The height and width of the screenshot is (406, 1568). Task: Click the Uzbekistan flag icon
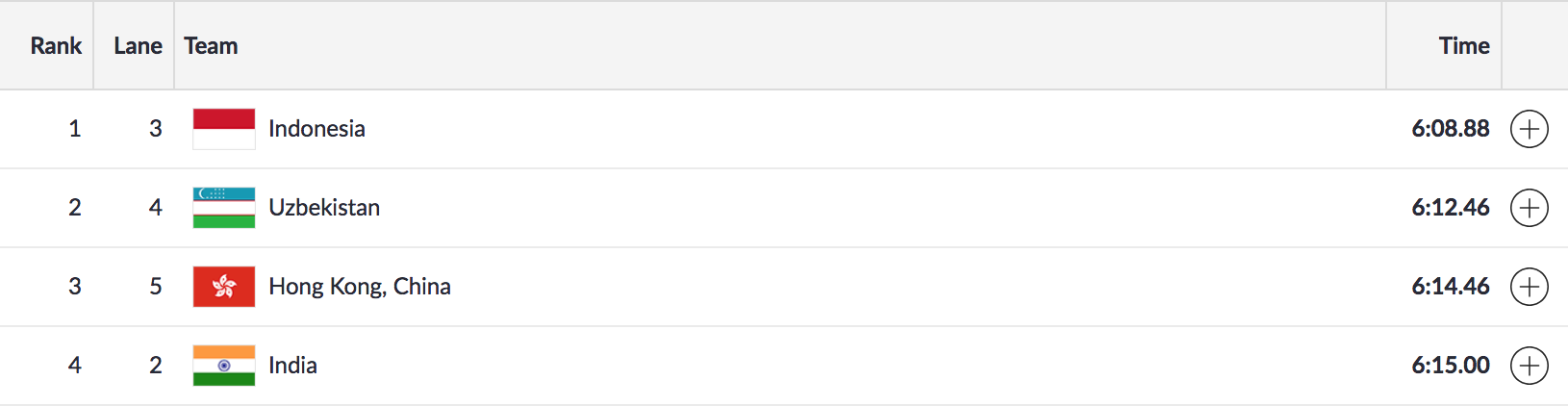pos(224,208)
